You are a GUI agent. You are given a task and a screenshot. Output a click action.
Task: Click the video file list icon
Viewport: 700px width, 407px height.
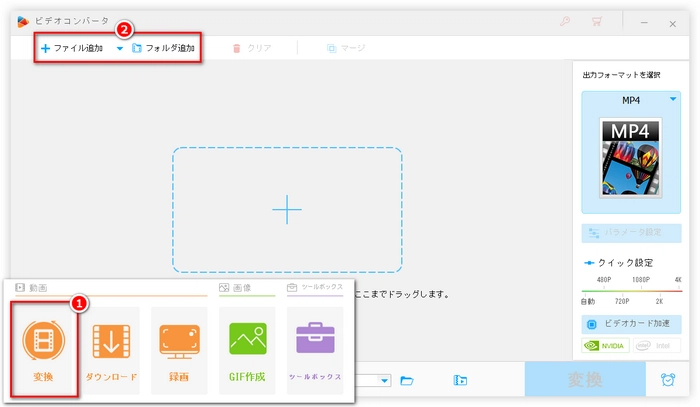click(x=460, y=380)
